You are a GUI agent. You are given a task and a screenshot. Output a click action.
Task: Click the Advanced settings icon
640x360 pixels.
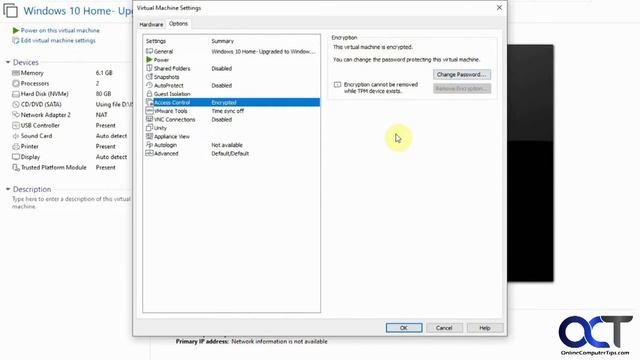click(x=149, y=153)
